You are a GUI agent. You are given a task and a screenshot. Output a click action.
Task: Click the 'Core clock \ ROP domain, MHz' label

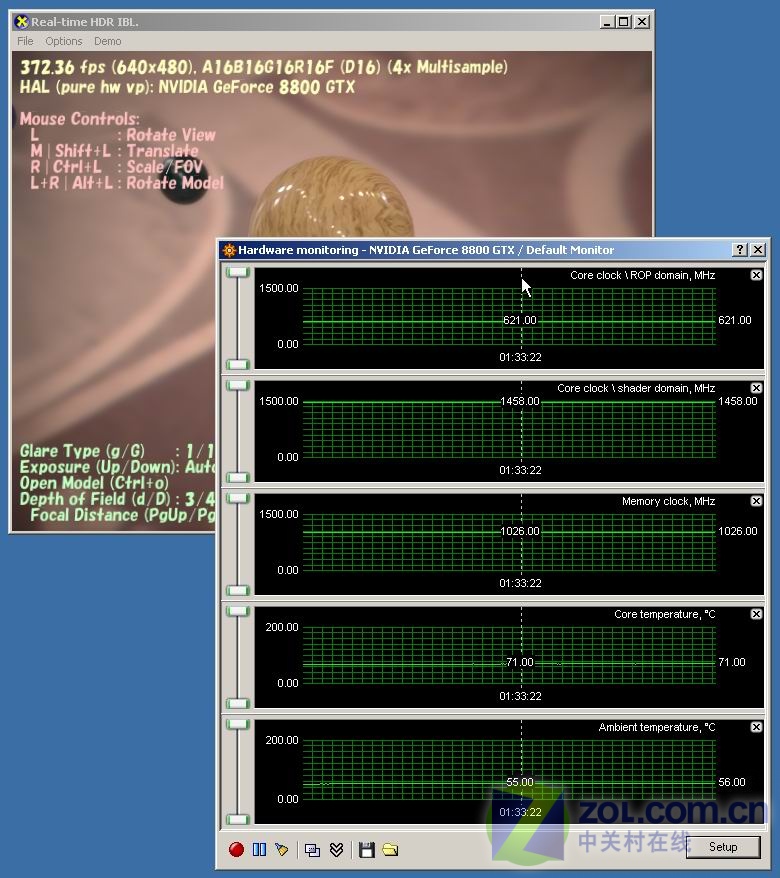point(642,275)
